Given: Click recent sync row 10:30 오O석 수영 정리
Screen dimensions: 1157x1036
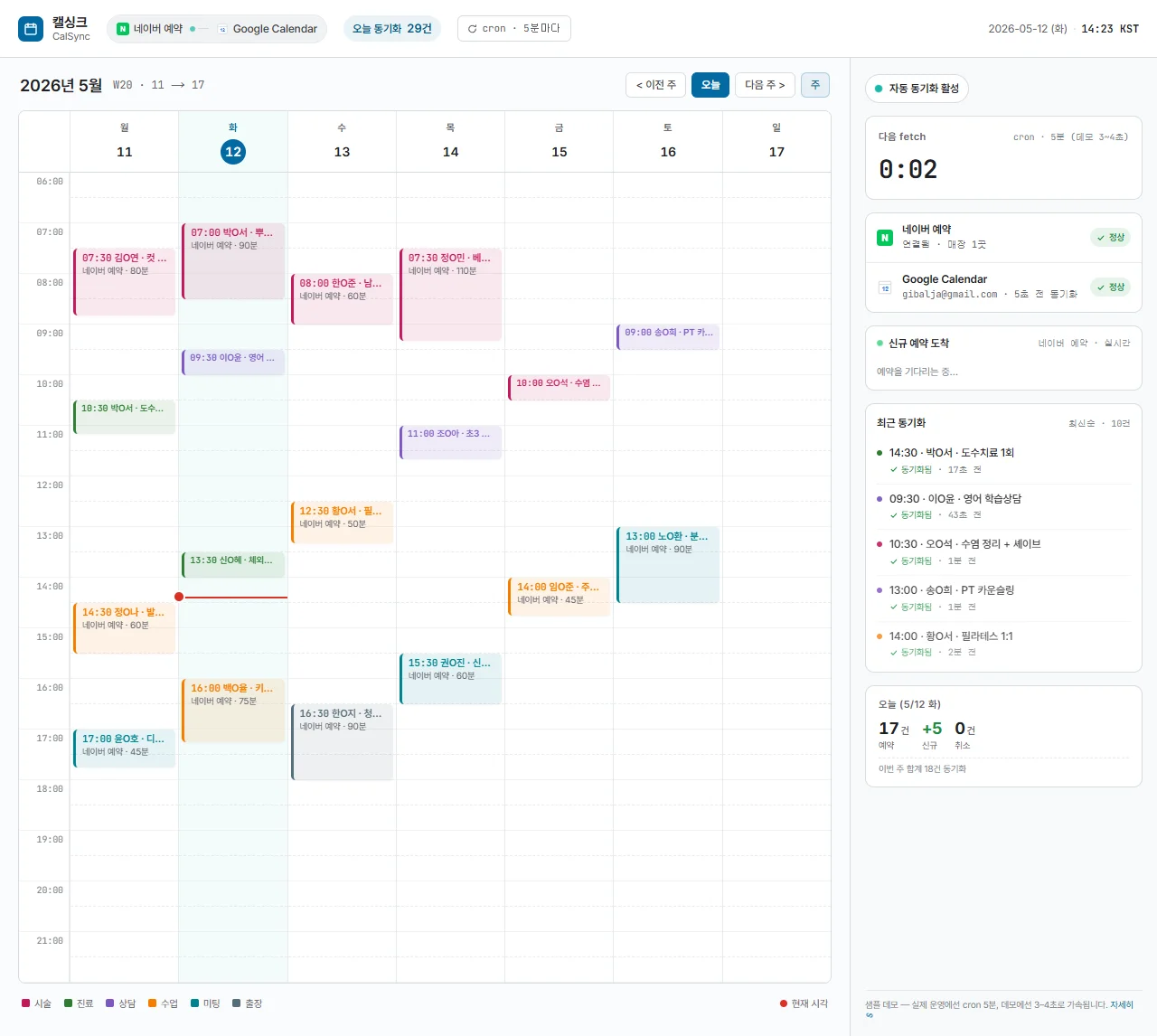Looking at the screenshot, I should tap(1003, 551).
